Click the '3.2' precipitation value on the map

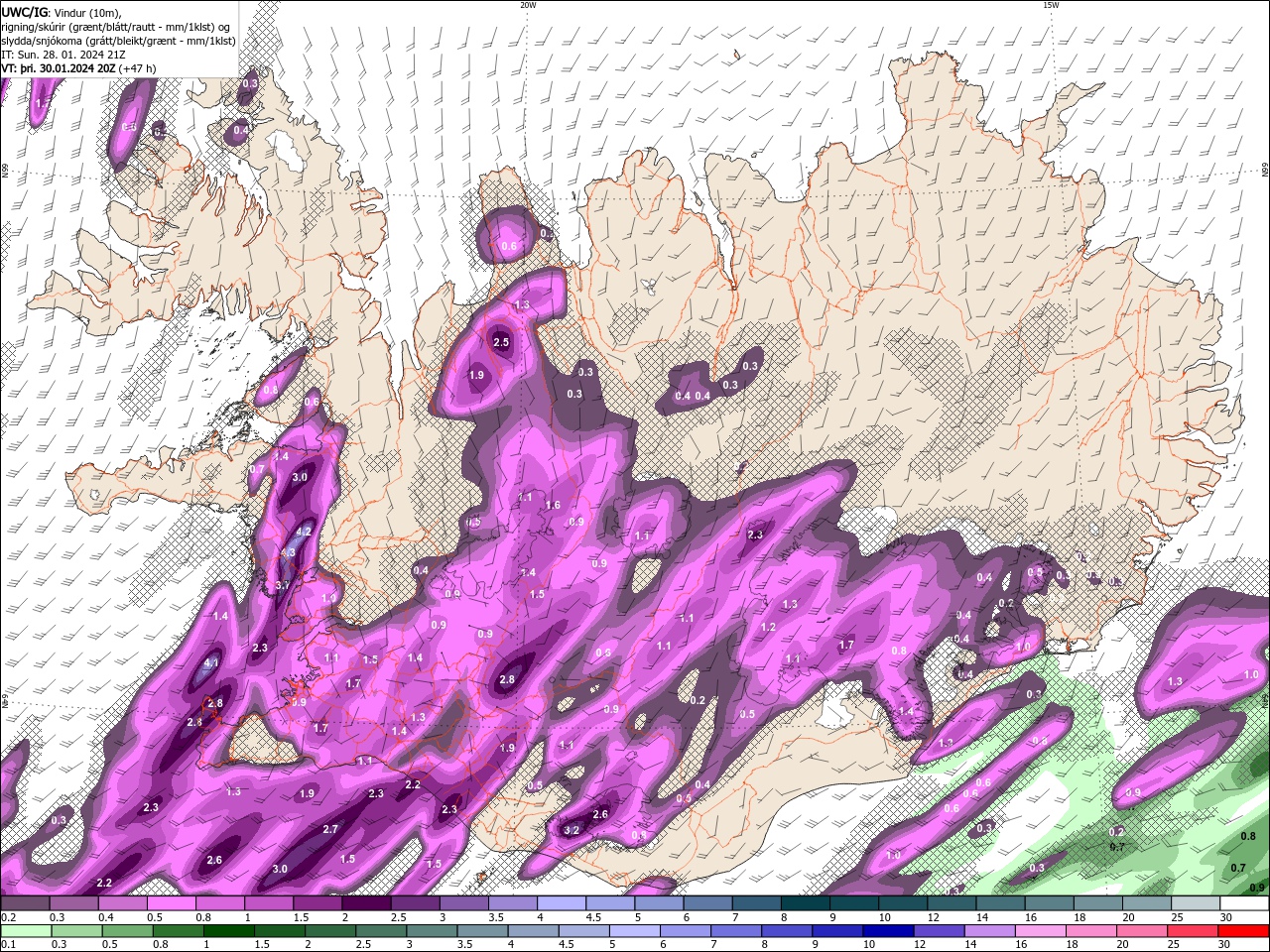[x=571, y=830]
